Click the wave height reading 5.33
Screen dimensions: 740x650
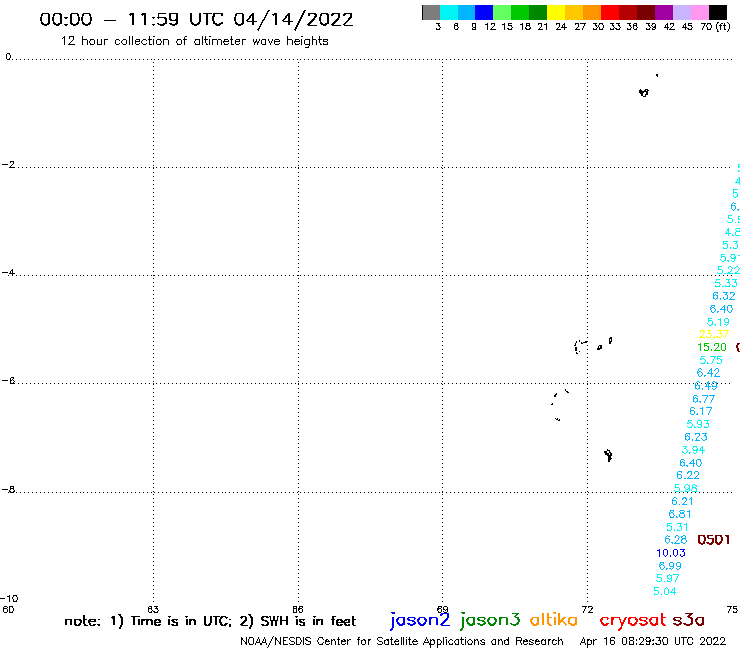pos(726,284)
